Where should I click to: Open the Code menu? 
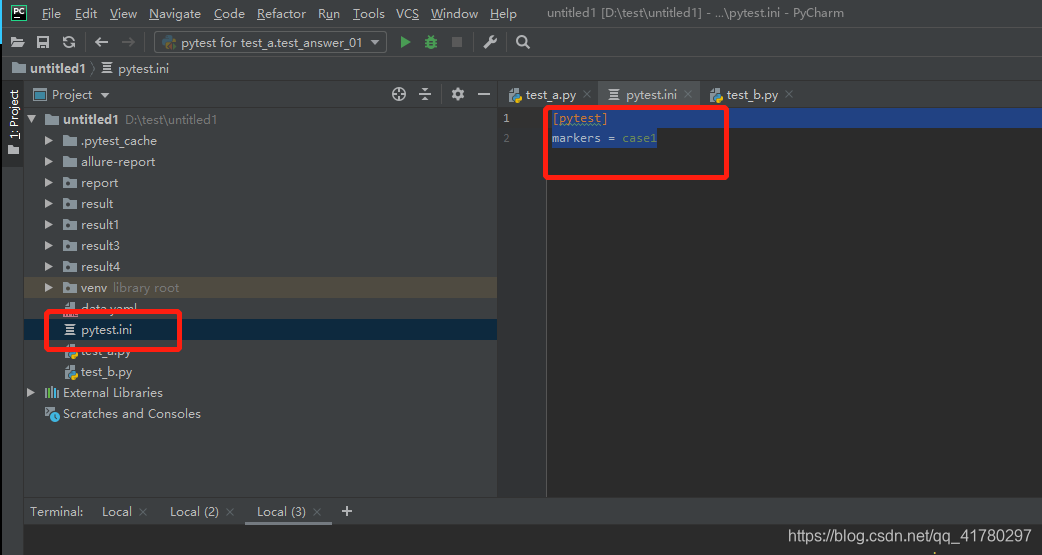229,13
